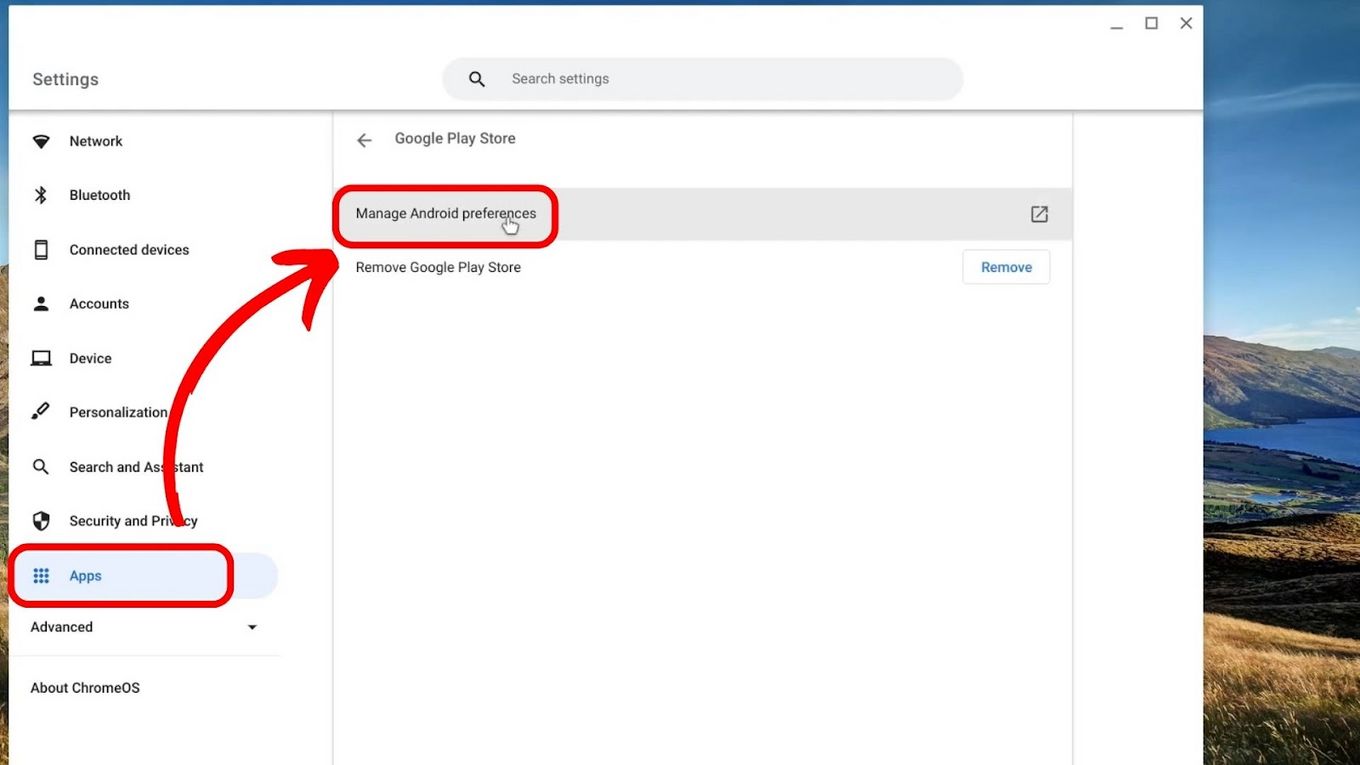Click the external link icon beside Manage Android preferences

click(x=1038, y=213)
